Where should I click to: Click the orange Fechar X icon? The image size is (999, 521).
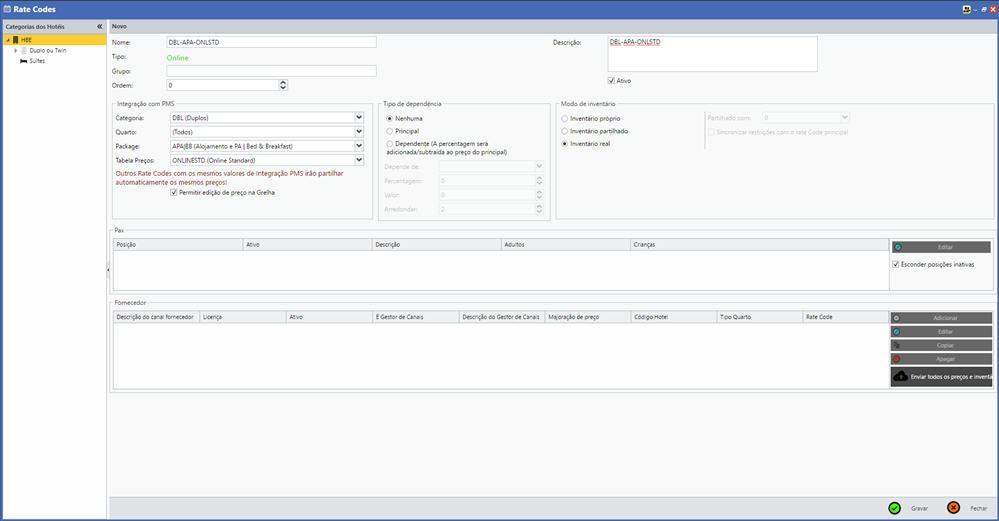pyautogui.click(x=953, y=508)
